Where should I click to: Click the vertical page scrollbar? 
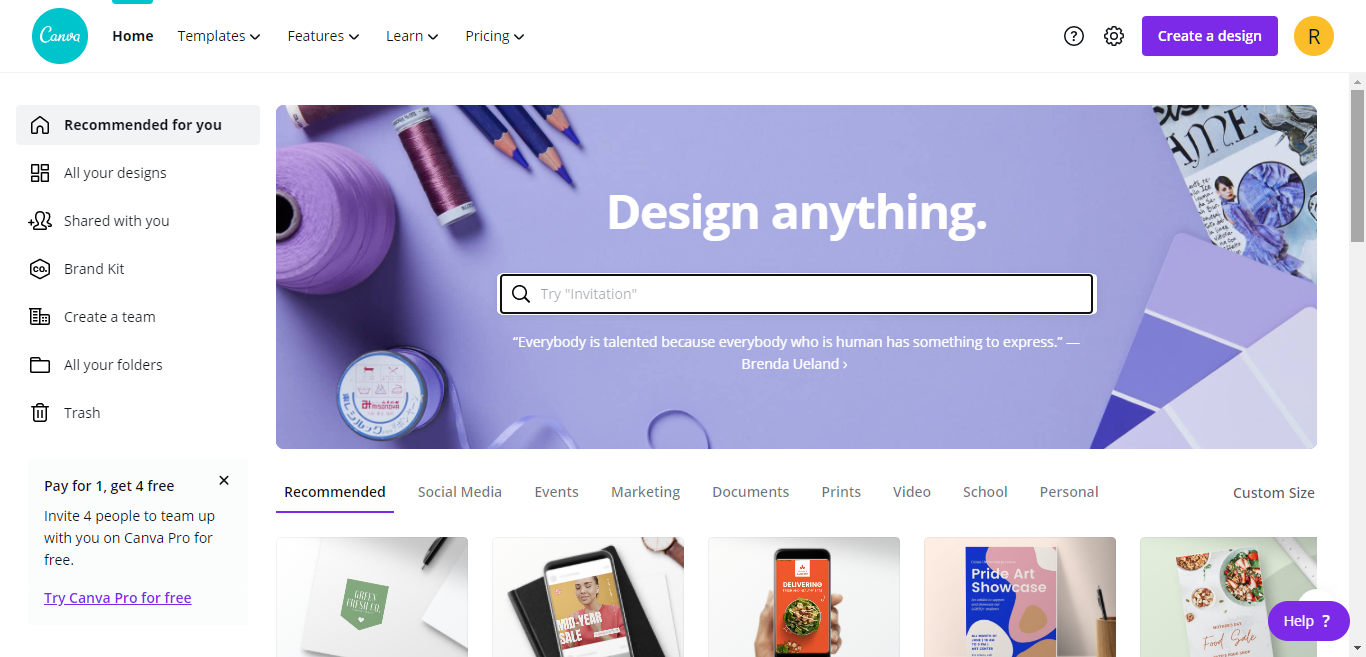1357,165
